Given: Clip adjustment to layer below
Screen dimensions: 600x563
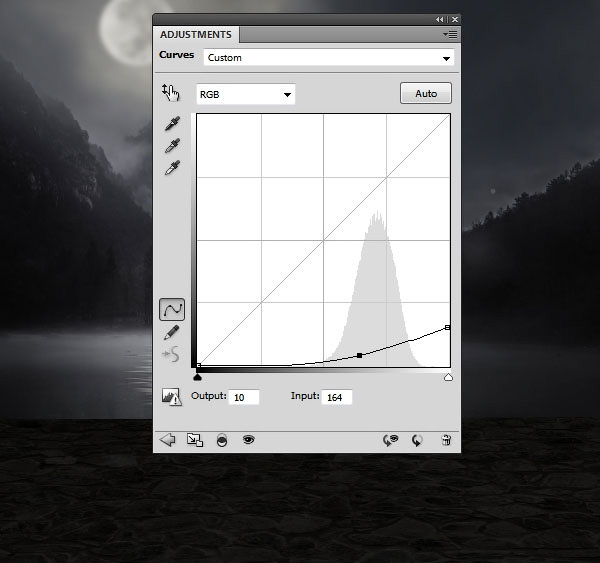Looking at the screenshot, I should (x=222, y=440).
